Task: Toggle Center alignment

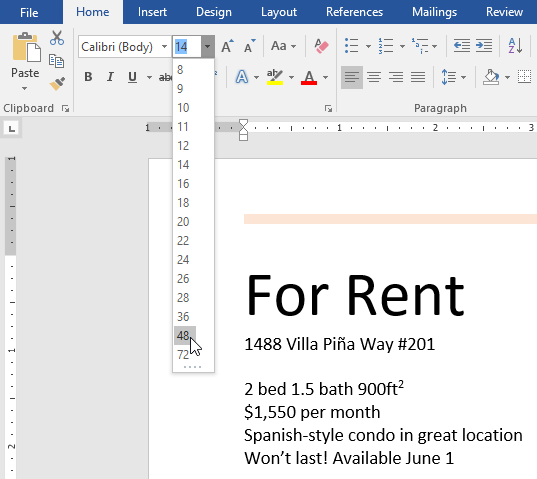Action: 374,77
